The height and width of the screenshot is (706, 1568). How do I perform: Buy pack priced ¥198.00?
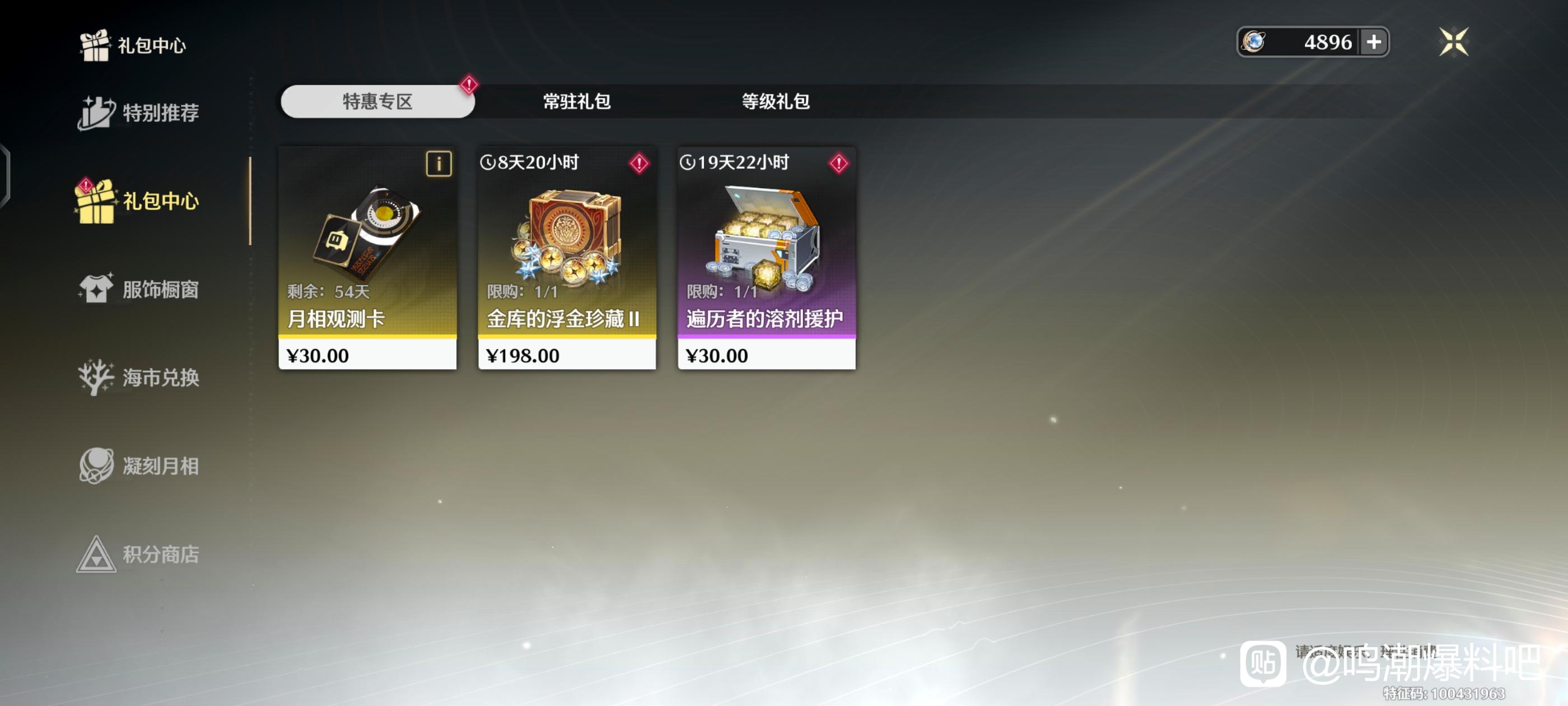pos(567,355)
